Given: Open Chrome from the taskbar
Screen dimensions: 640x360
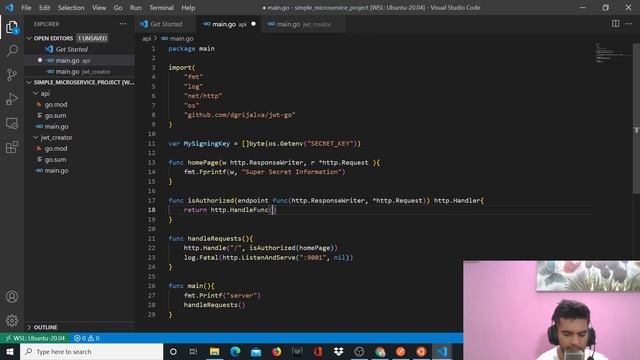Looking at the screenshot, I should click(380, 351).
